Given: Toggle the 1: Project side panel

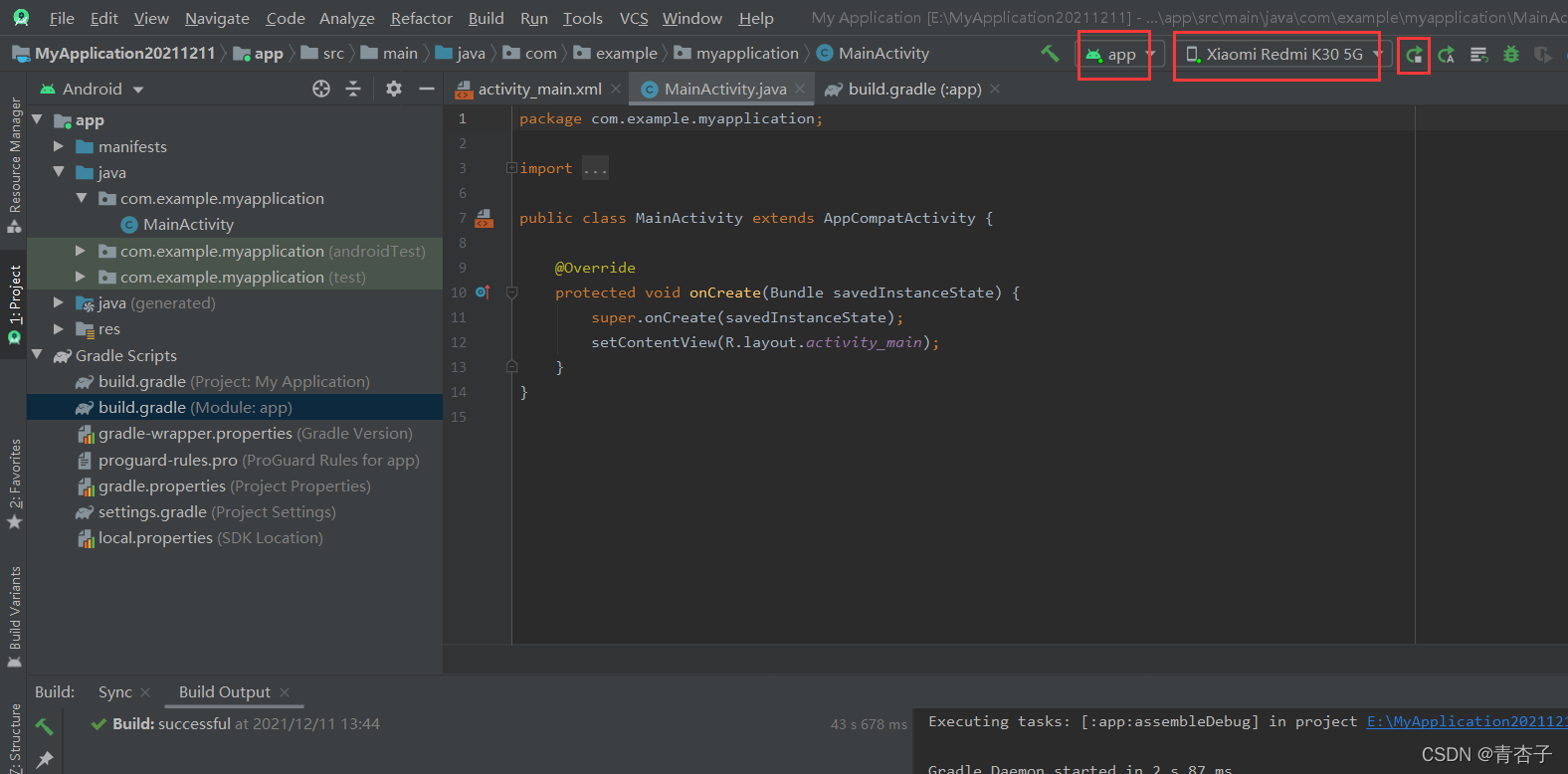Looking at the screenshot, I should tap(14, 305).
